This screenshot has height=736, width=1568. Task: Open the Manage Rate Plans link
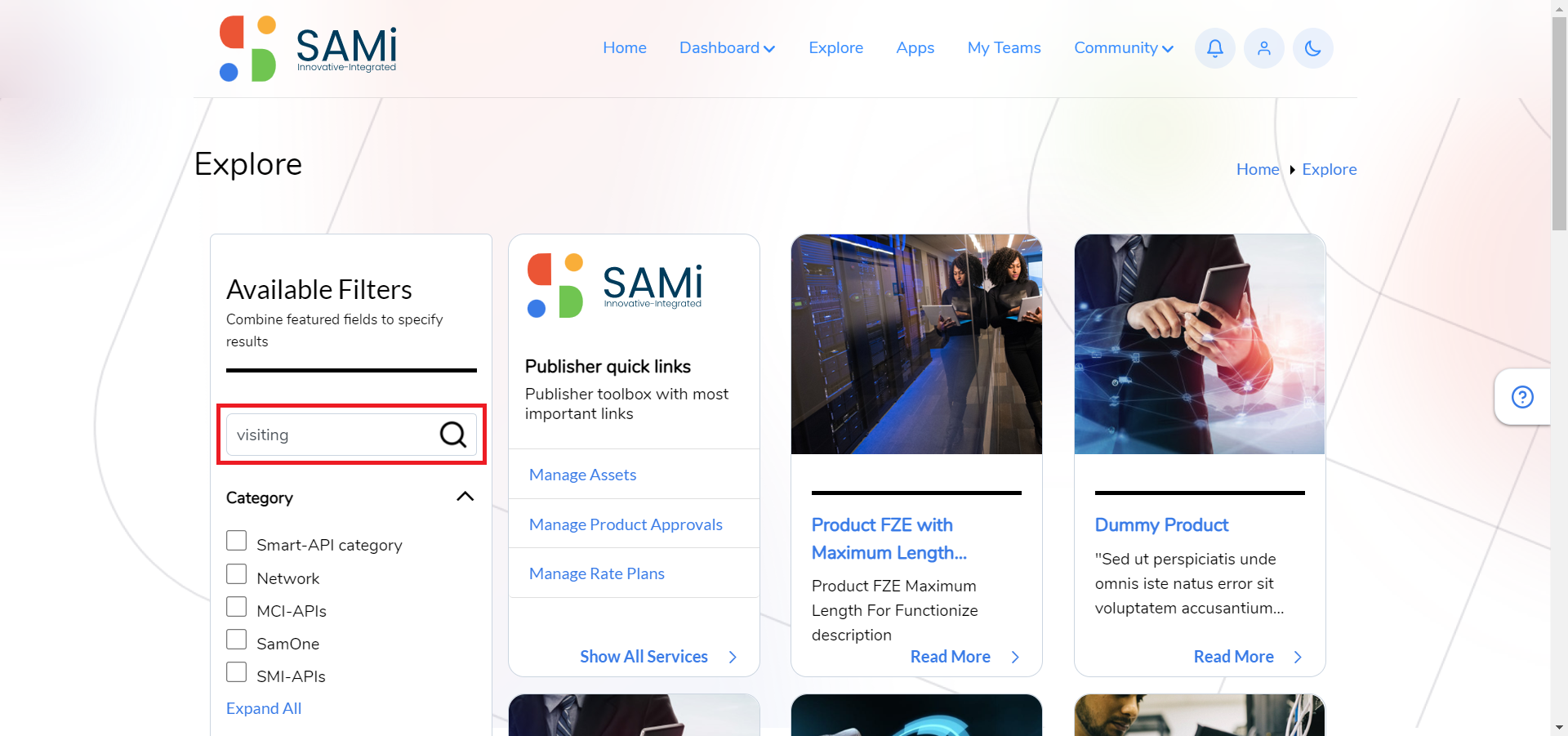coord(597,573)
